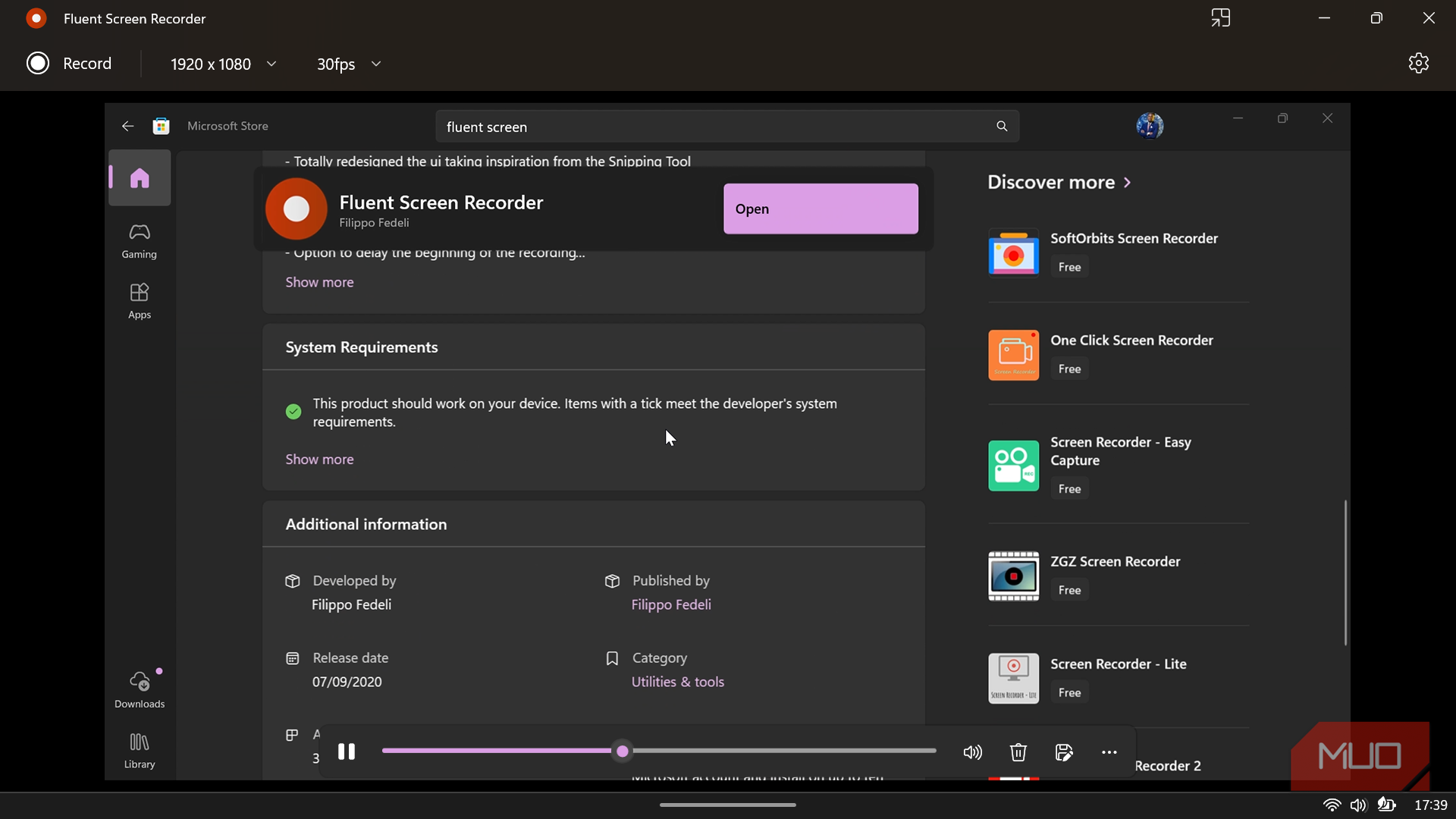Open Screen Recorder - Easy Capture icon

point(1013,466)
